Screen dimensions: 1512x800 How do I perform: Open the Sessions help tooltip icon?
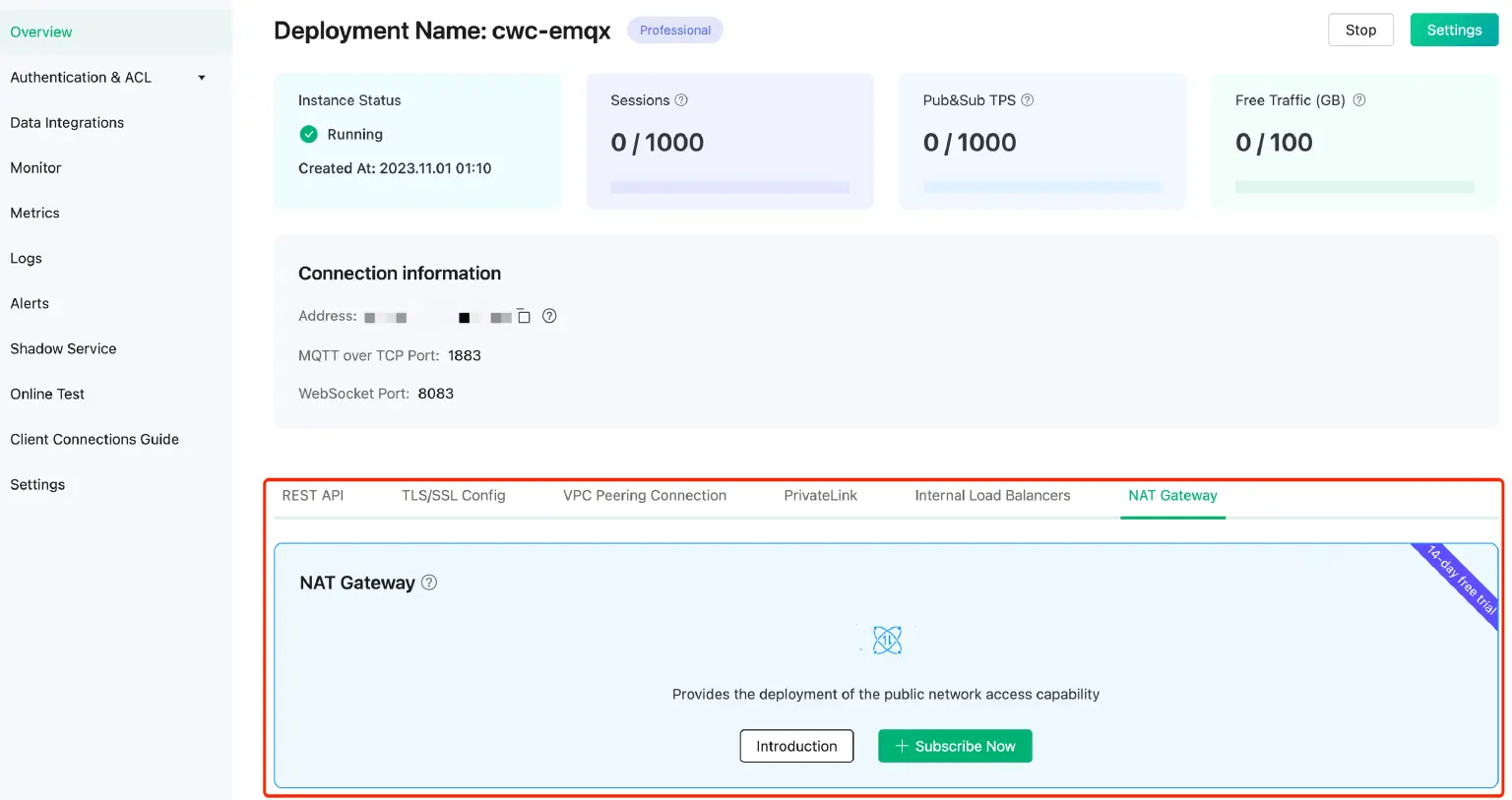[681, 99]
